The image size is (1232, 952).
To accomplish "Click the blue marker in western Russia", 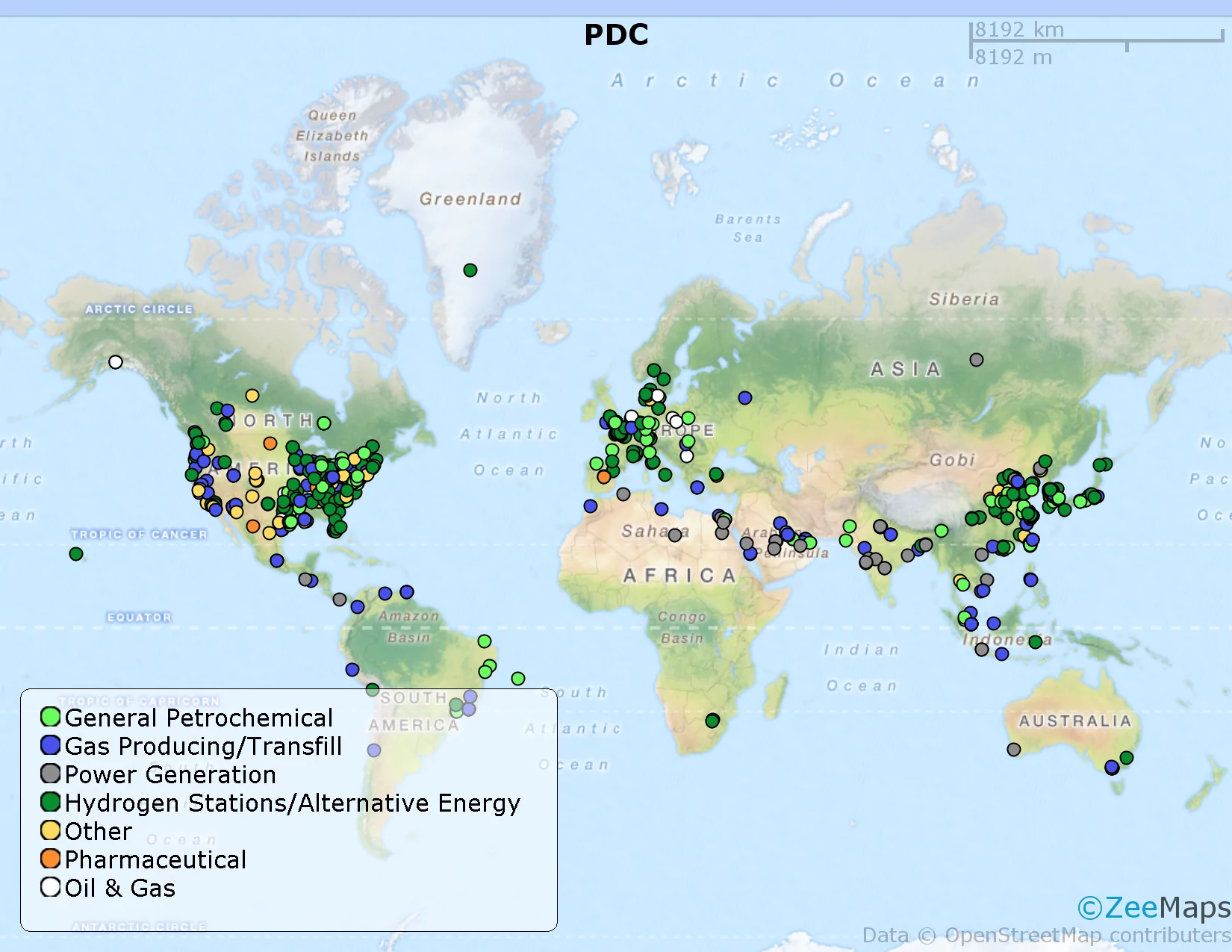I will pos(745,398).
